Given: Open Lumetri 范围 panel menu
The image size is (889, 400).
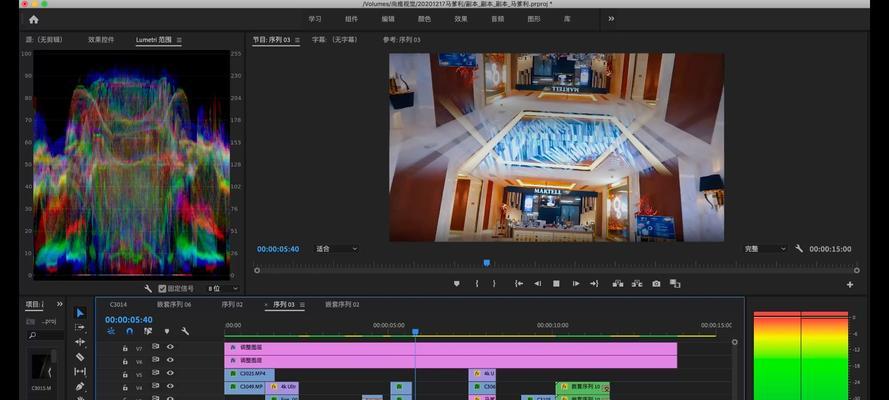Looking at the screenshot, I should coord(179,40).
